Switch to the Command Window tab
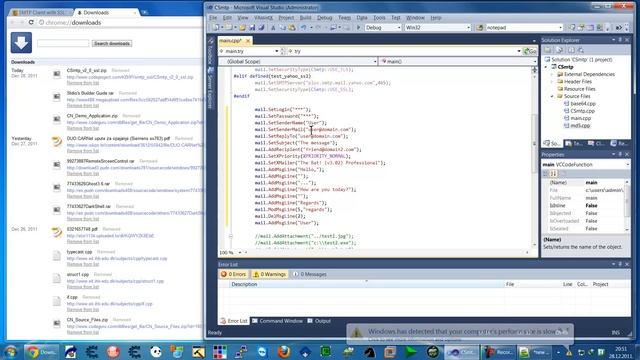 tap(278, 321)
